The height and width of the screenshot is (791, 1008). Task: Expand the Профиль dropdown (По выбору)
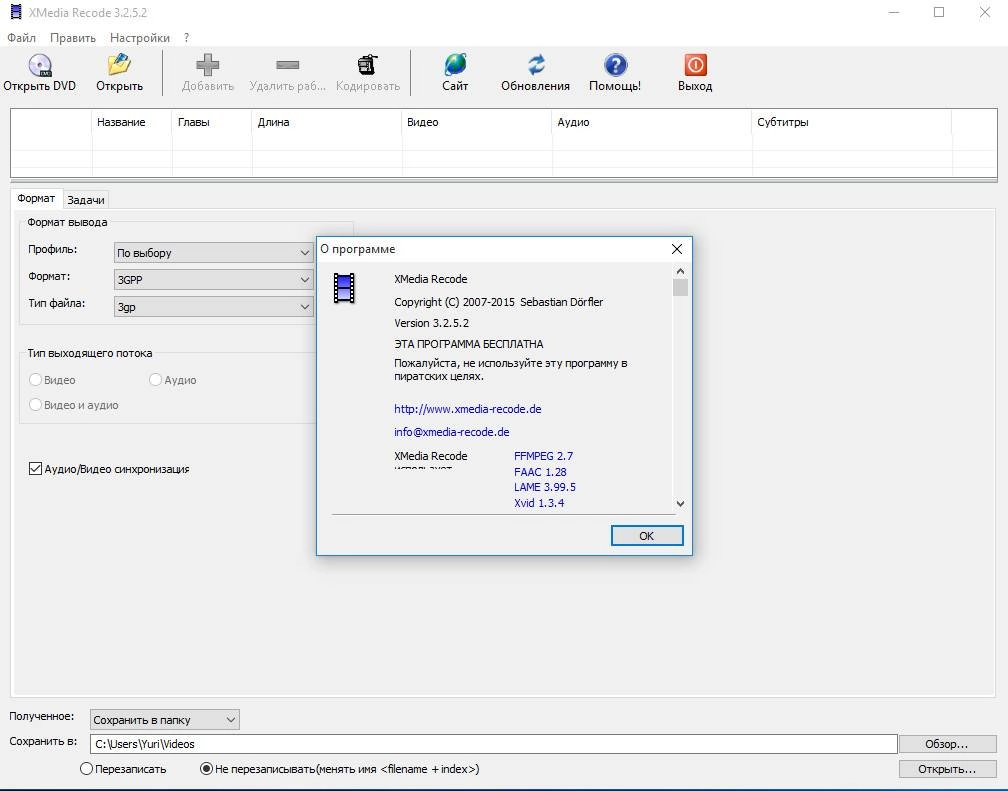213,253
